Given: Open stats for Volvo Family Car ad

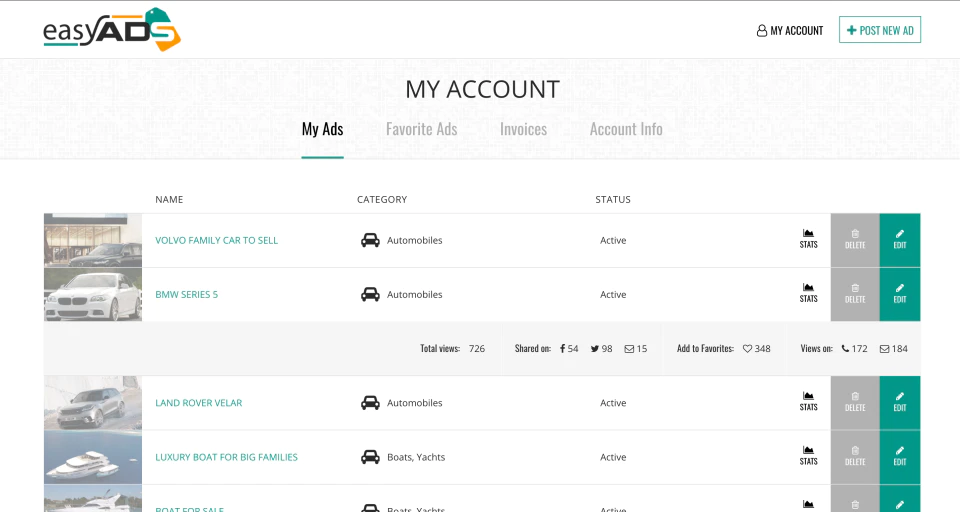Looking at the screenshot, I should [808, 239].
